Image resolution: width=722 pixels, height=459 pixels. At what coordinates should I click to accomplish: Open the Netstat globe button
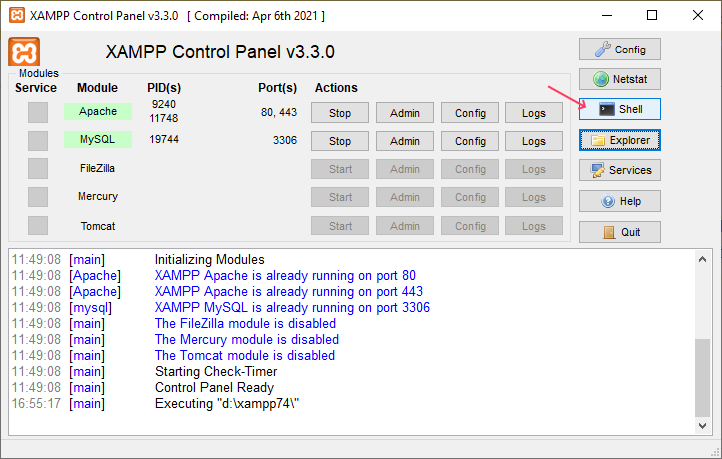click(x=619, y=79)
